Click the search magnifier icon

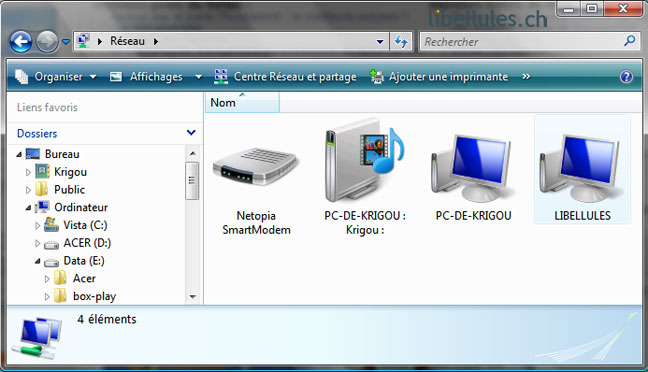point(629,41)
